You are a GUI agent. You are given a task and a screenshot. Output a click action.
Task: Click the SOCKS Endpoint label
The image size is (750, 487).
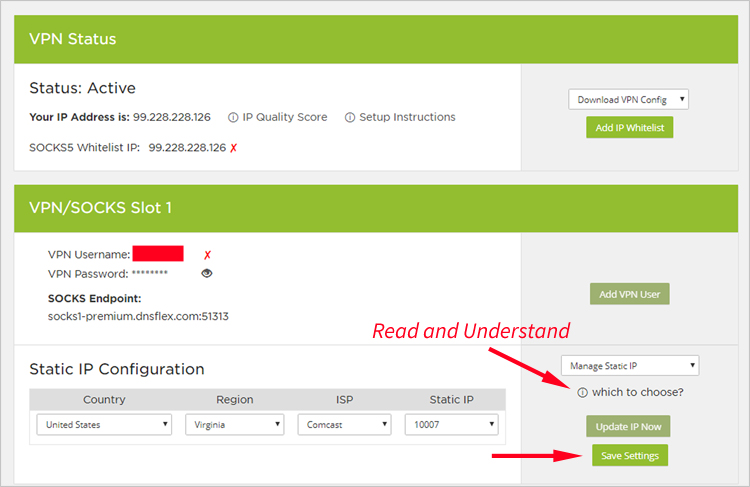click(95, 299)
